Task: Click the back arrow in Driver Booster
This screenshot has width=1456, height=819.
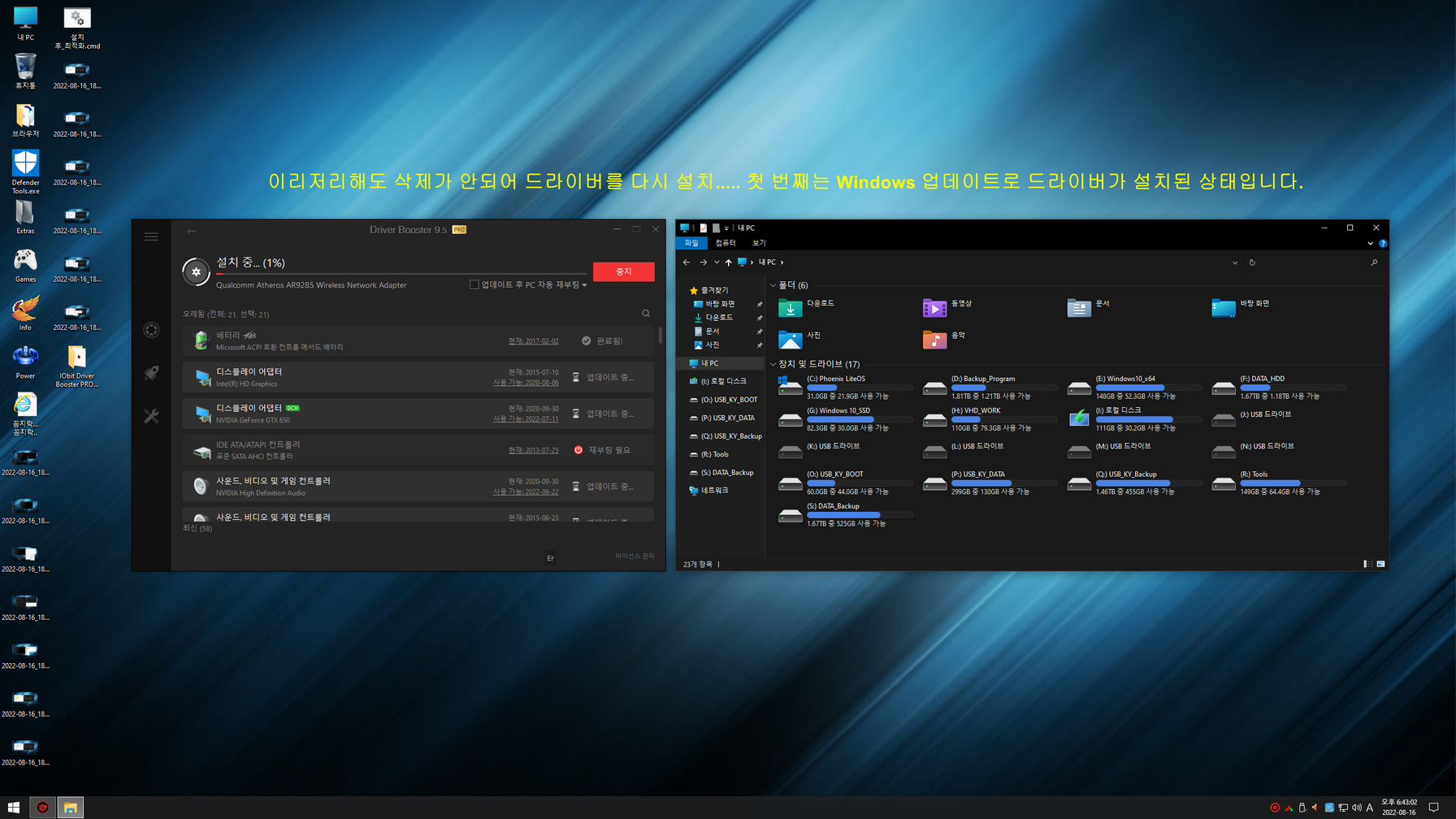Action: (x=191, y=231)
